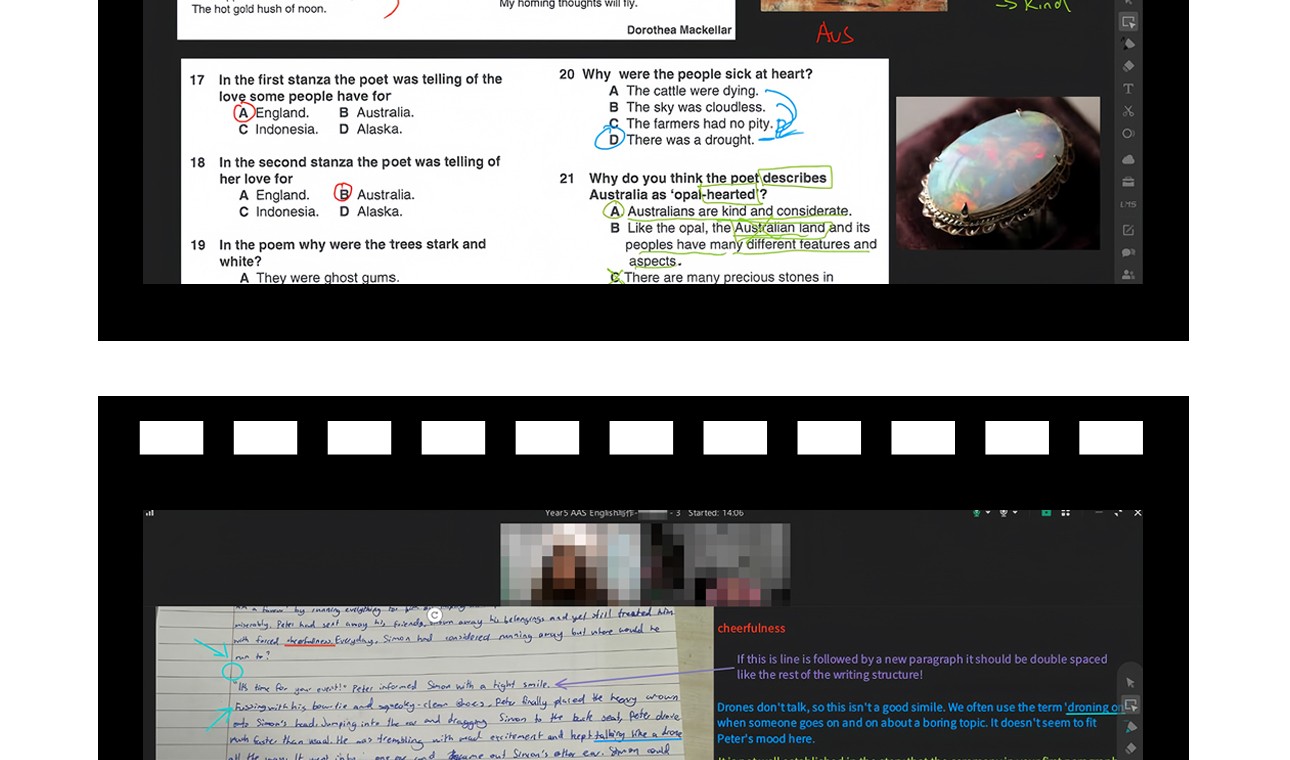Pick the pen tool in the lower classroom toolbar
The width and height of the screenshot is (1290, 760).
[x=1130, y=727]
